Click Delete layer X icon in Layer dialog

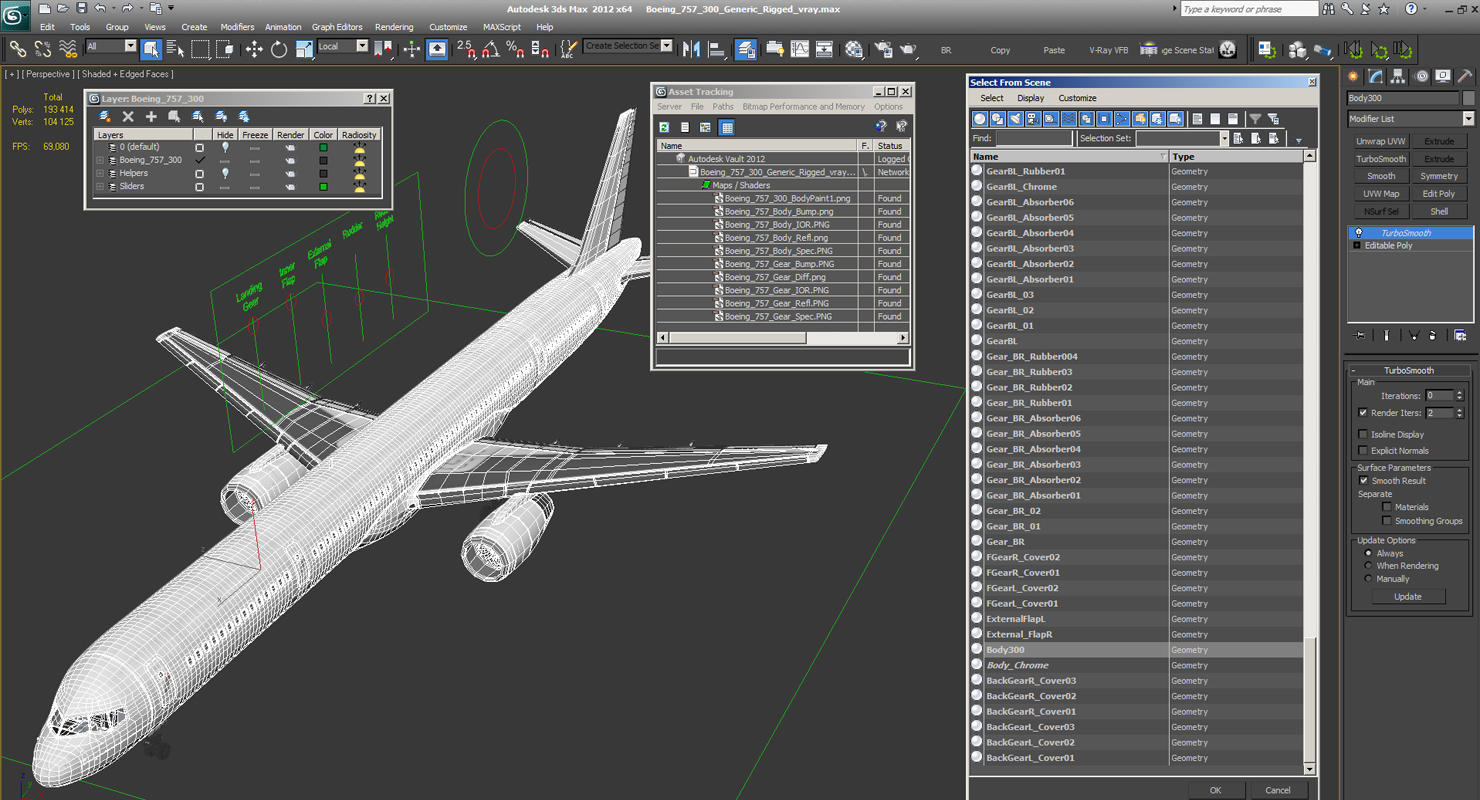click(128, 117)
